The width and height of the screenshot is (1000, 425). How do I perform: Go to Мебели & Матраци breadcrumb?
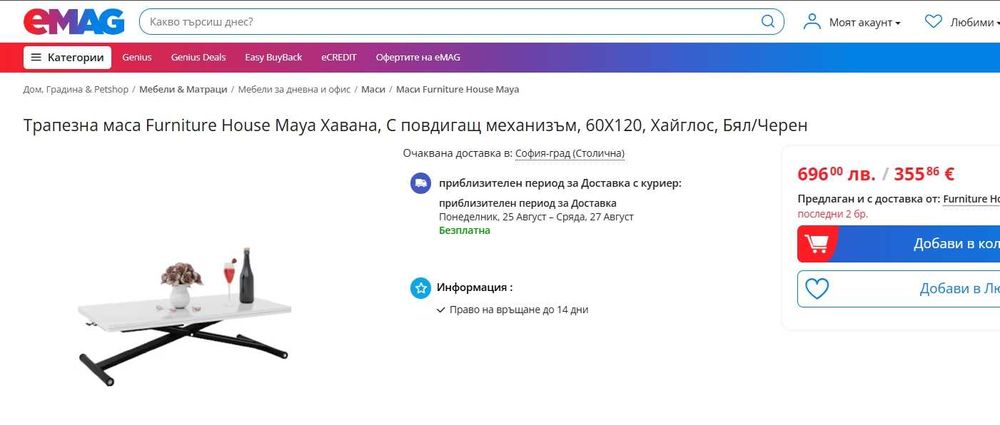coord(183,89)
